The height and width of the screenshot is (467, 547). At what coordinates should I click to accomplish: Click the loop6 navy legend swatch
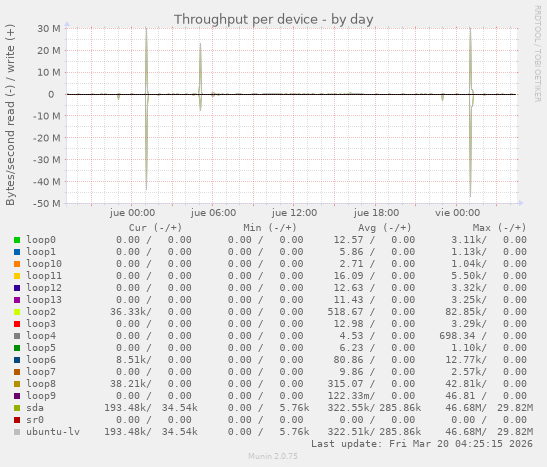coord(17,360)
